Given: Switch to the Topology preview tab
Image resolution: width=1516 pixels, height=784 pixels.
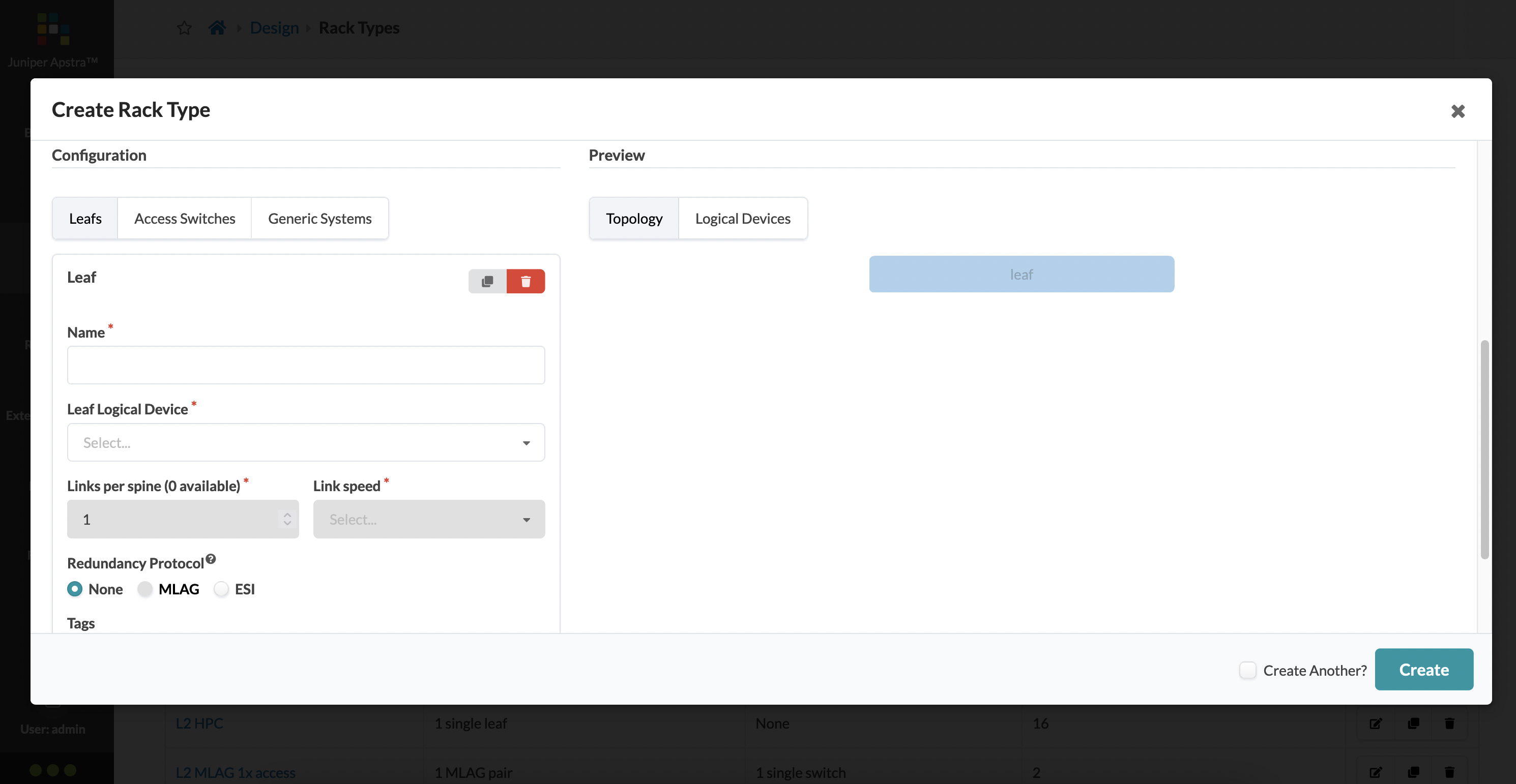Looking at the screenshot, I should pyautogui.click(x=634, y=218).
